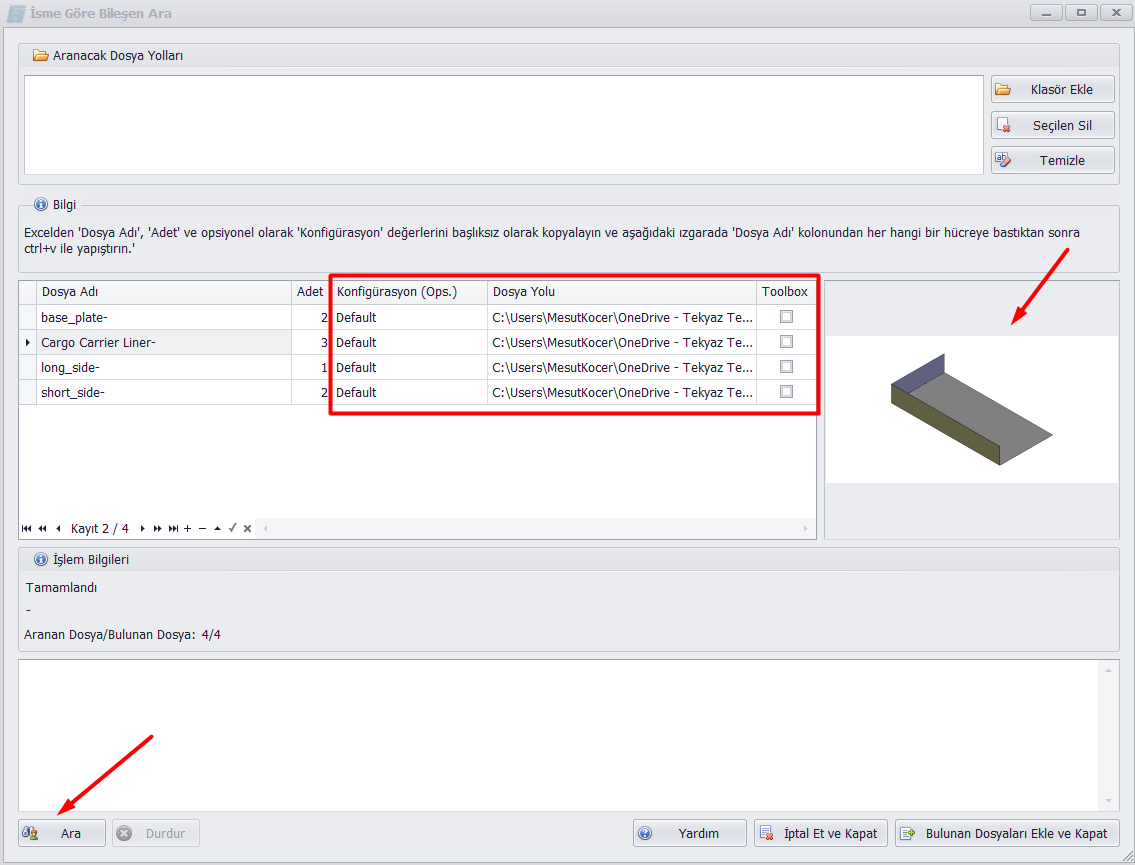Click the file path cell of base_plate- row
The width and height of the screenshot is (1135, 865).
click(622, 317)
